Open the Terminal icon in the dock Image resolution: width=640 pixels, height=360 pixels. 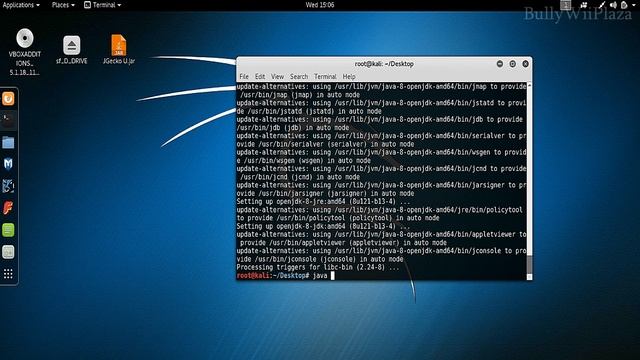8,120
